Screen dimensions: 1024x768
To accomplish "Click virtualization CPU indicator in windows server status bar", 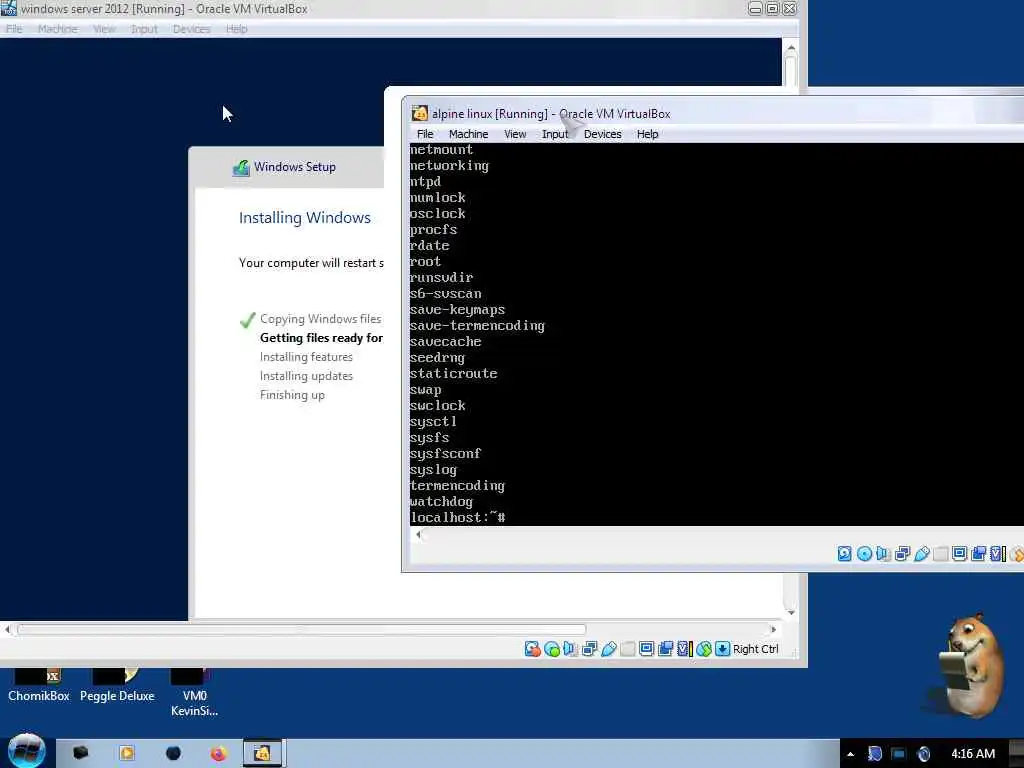I will point(684,649).
